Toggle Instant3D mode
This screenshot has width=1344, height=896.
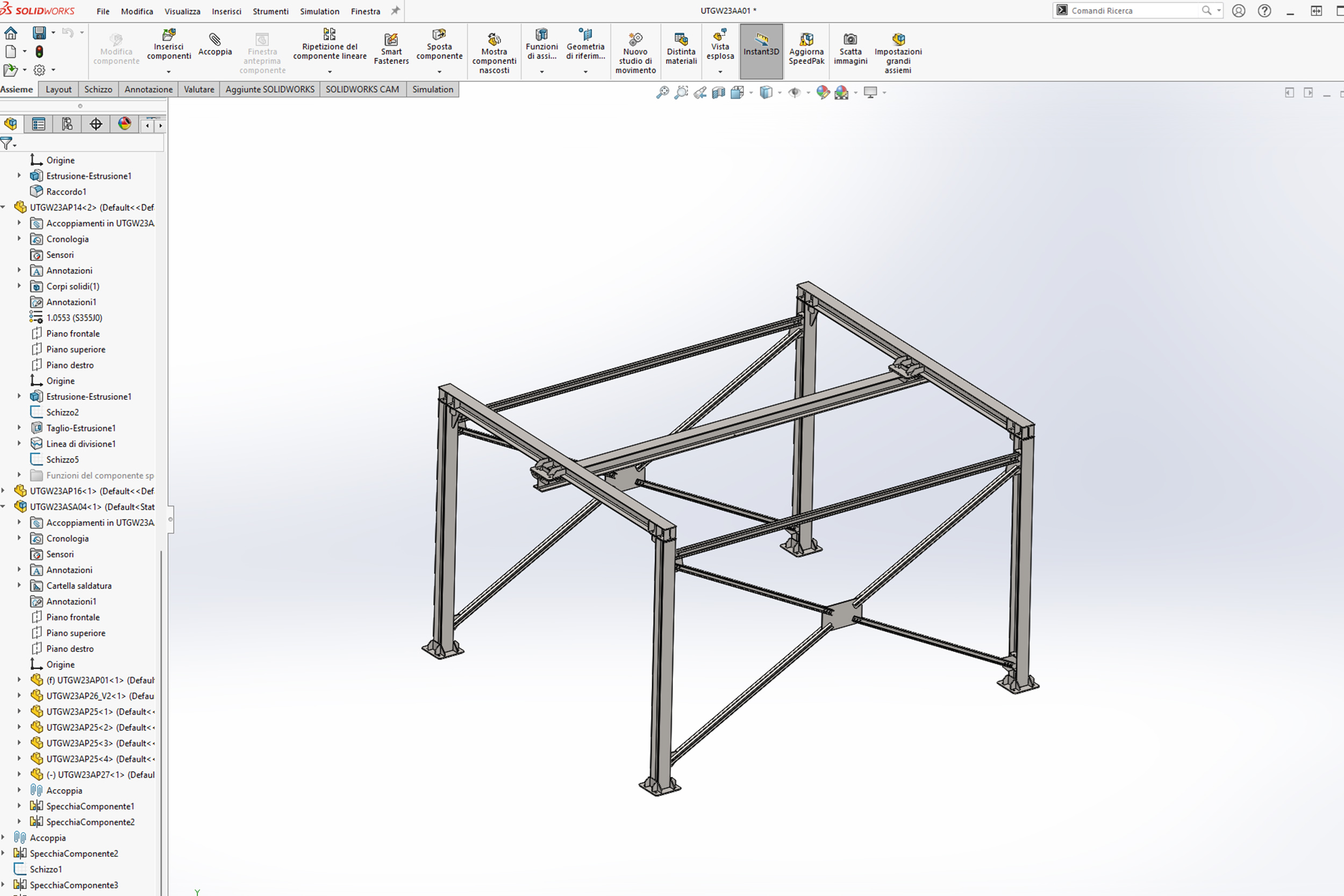coord(761,52)
